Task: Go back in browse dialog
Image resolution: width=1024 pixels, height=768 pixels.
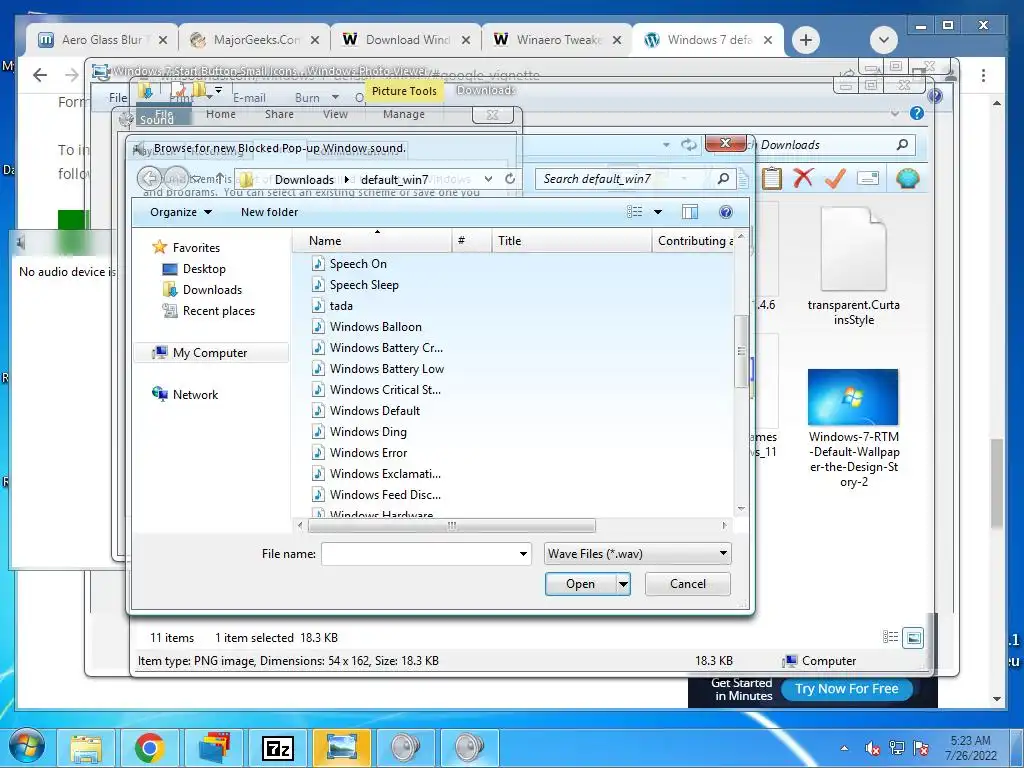Action: click(150, 178)
